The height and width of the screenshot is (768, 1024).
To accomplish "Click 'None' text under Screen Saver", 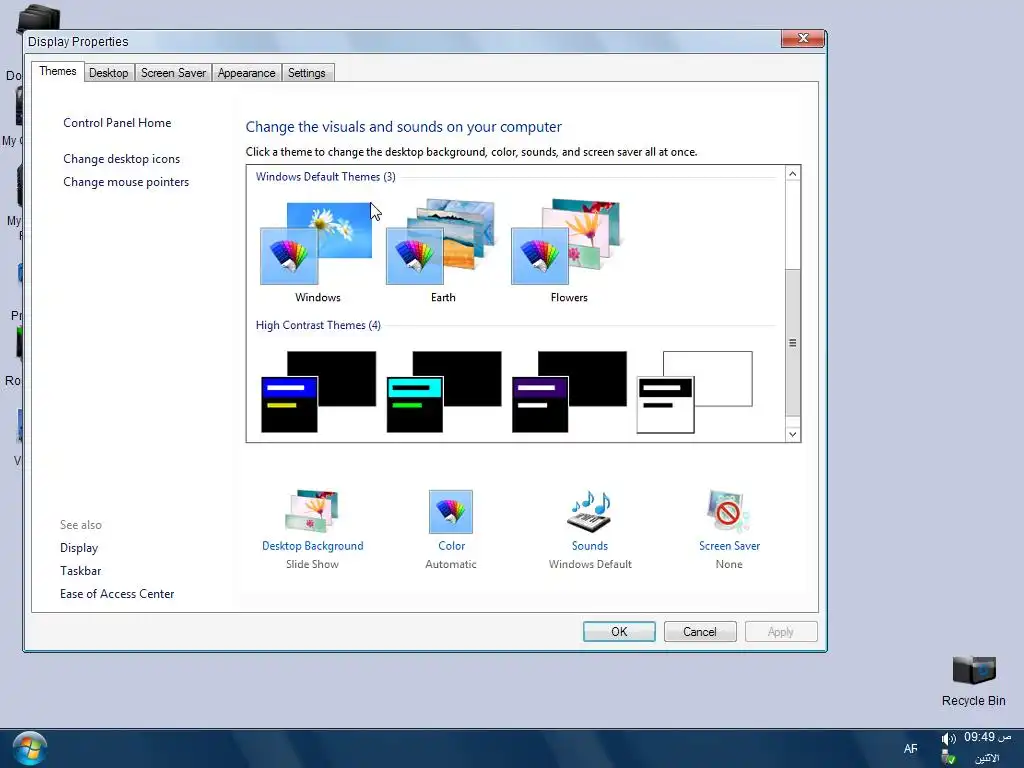I will point(729,564).
